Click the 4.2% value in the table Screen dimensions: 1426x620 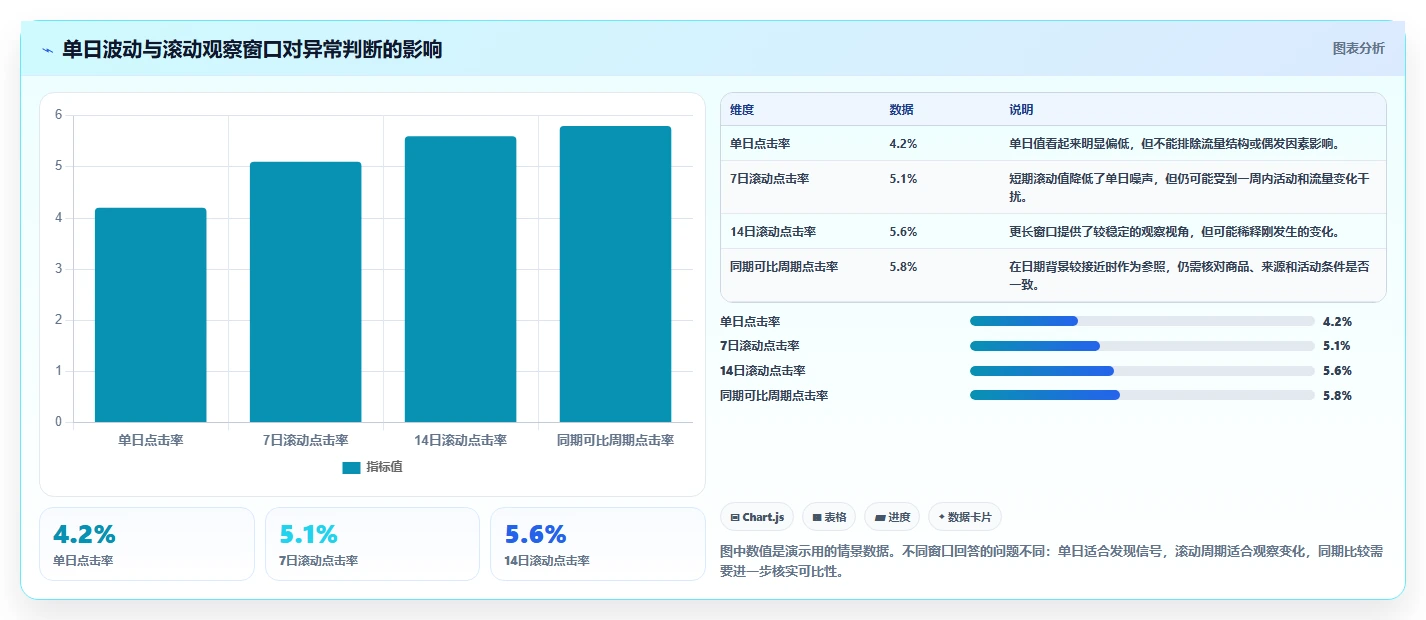[903, 143]
